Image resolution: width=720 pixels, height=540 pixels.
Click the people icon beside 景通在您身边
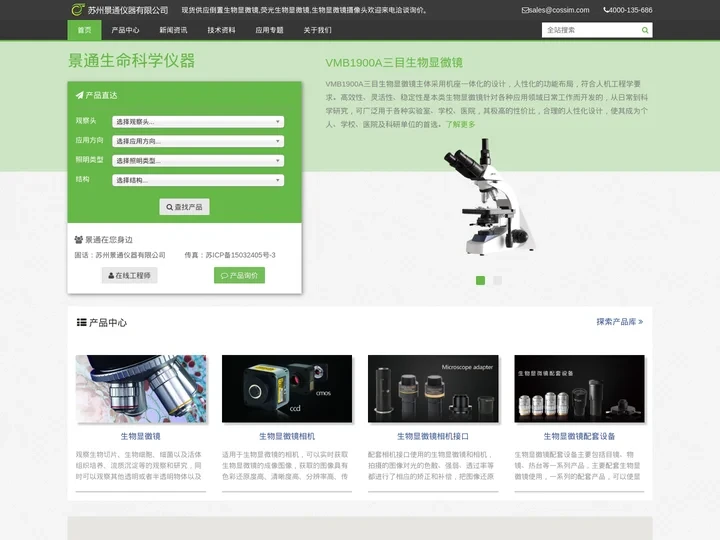[79, 240]
